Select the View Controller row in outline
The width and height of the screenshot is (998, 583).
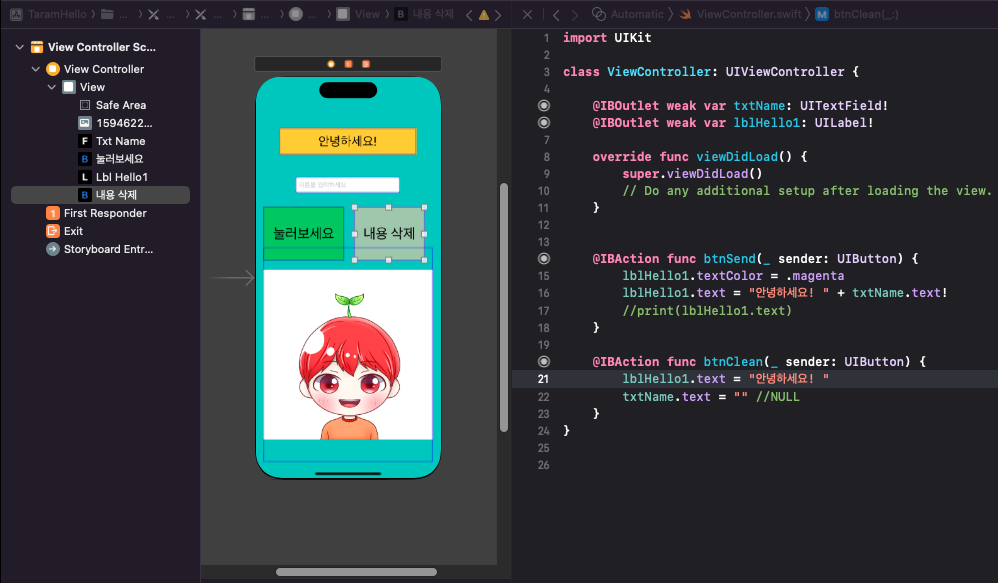point(101,69)
